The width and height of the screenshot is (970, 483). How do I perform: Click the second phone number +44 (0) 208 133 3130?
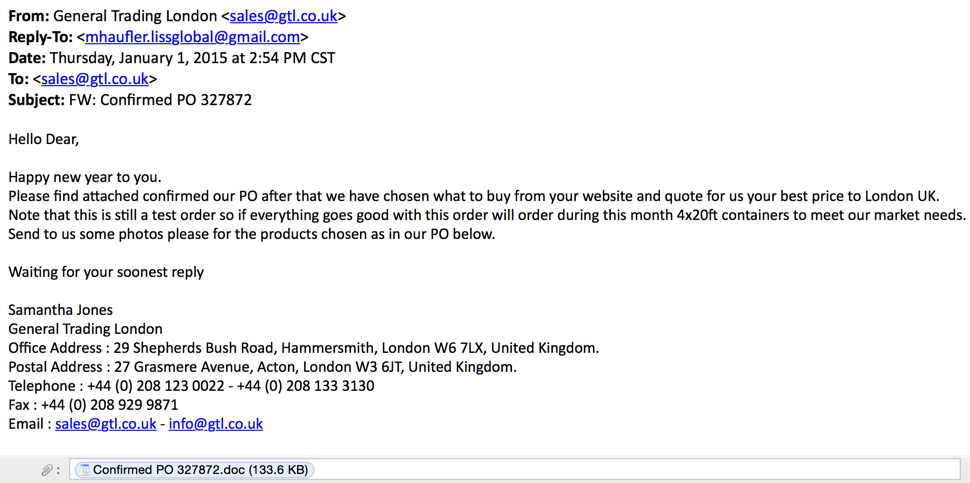305,386
